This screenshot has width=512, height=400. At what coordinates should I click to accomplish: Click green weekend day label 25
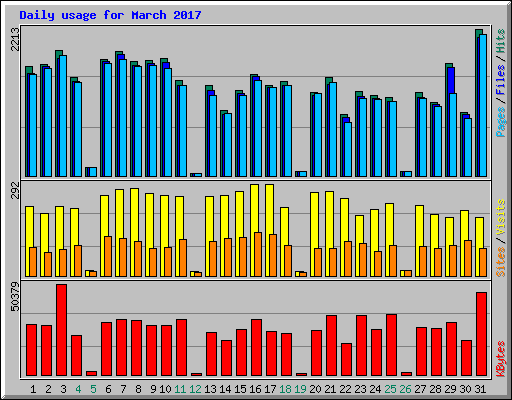point(390,389)
